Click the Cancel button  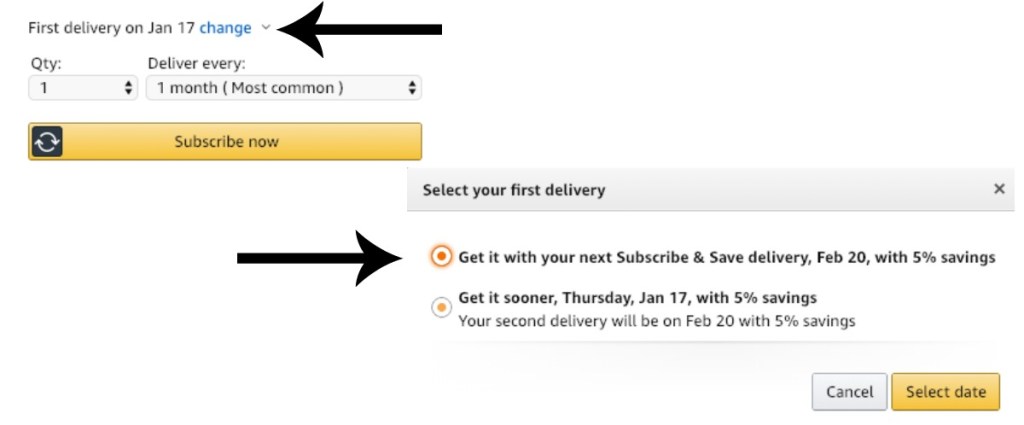coord(849,392)
